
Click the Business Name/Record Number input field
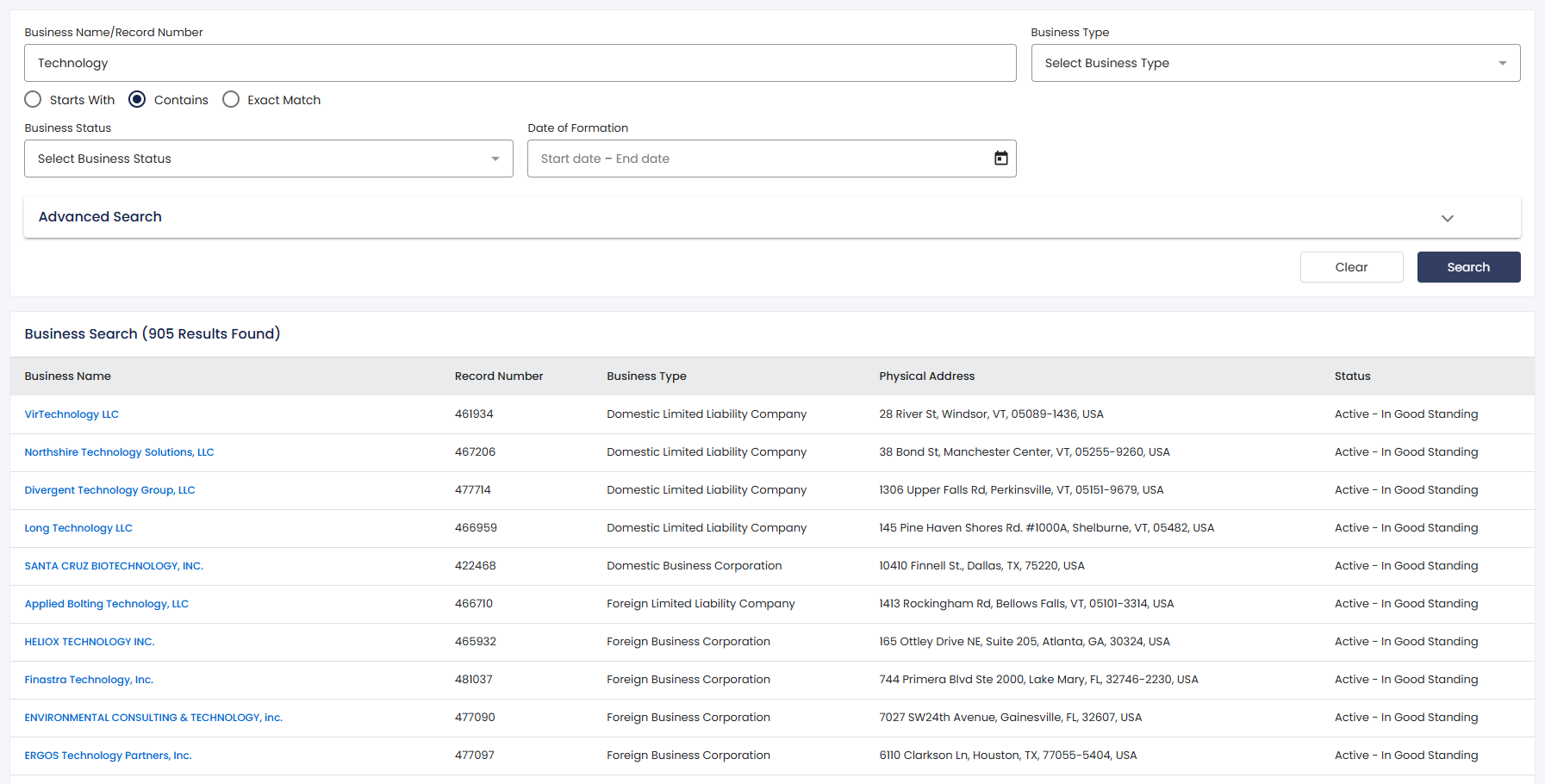tap(520, 63)
